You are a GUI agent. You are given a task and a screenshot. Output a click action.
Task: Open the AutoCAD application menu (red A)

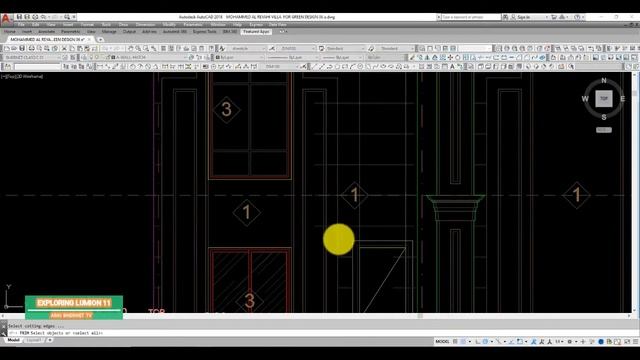pos(6,19)
